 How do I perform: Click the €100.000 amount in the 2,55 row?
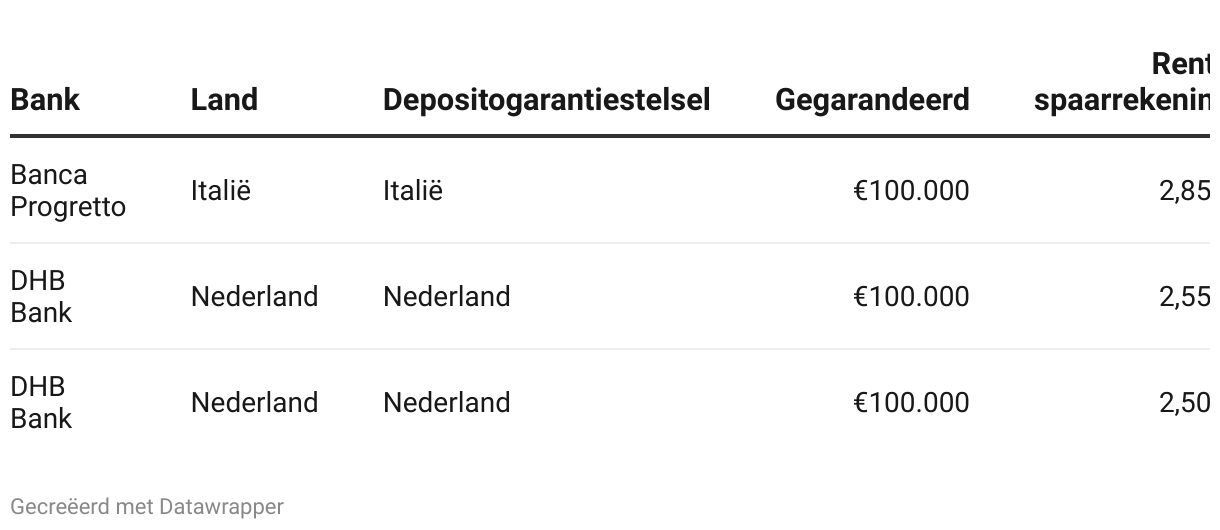click(x=910, y=297)
